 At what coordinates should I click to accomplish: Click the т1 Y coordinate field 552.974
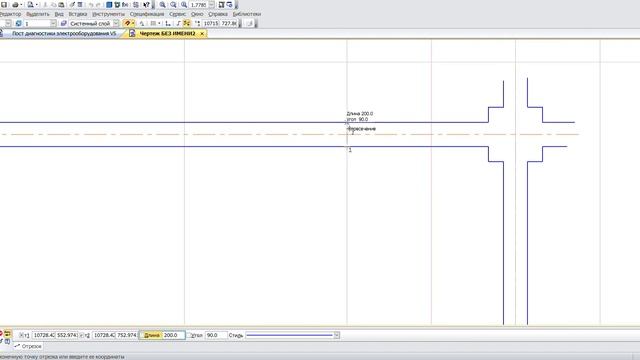tap(67, 335)
